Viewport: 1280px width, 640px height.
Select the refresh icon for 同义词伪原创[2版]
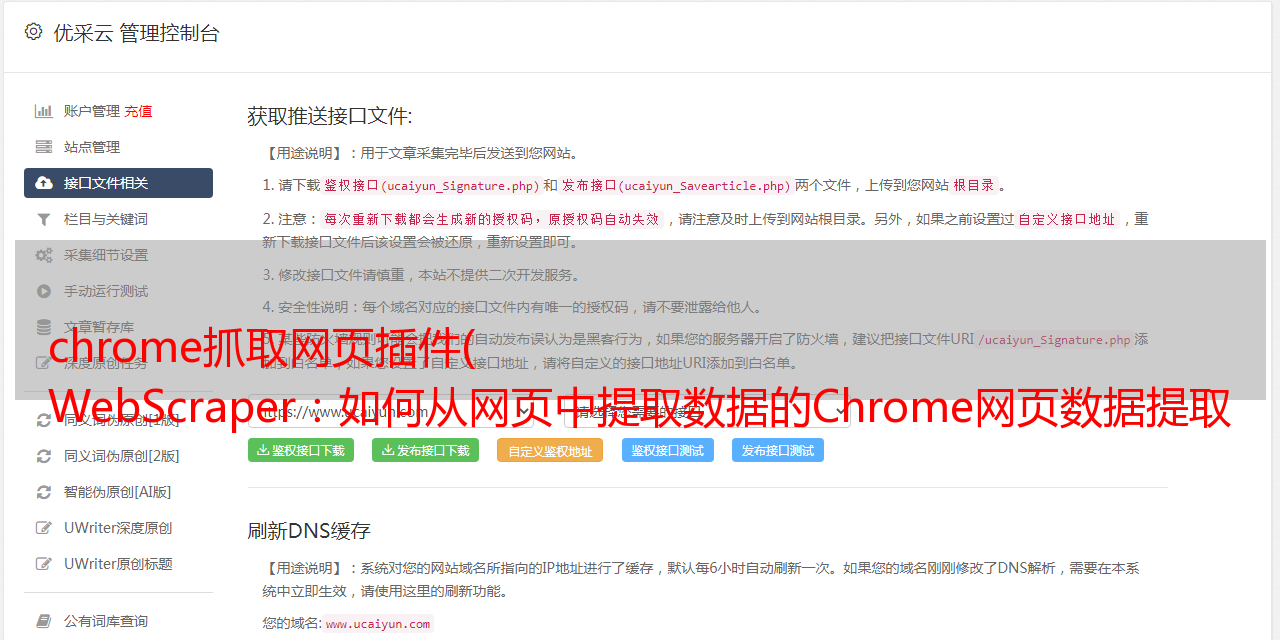pyautogui.click(x=44, y=456)
